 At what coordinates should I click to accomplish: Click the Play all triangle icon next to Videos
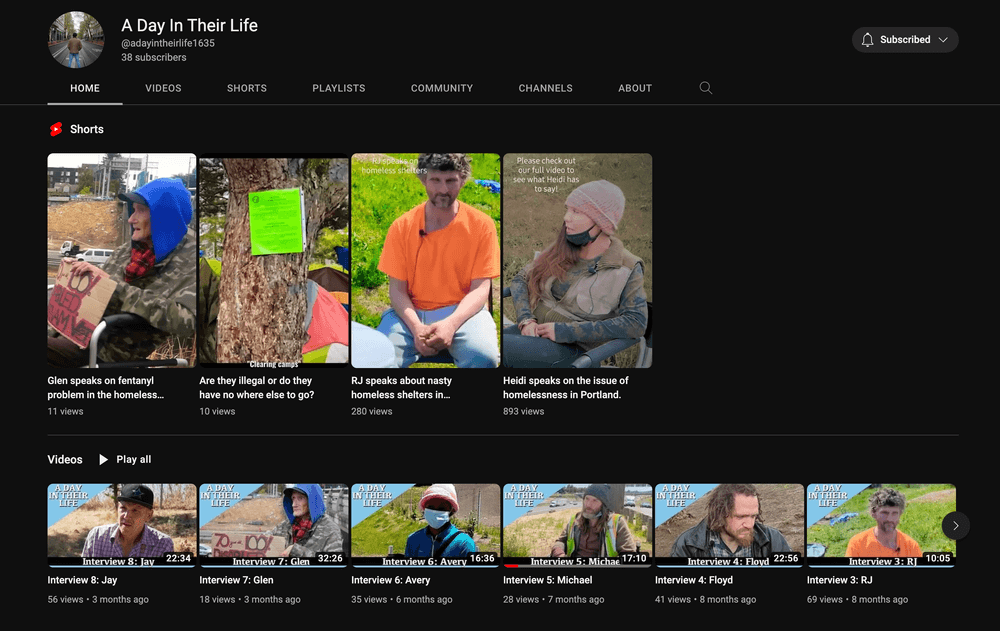(x=104, y=459)
